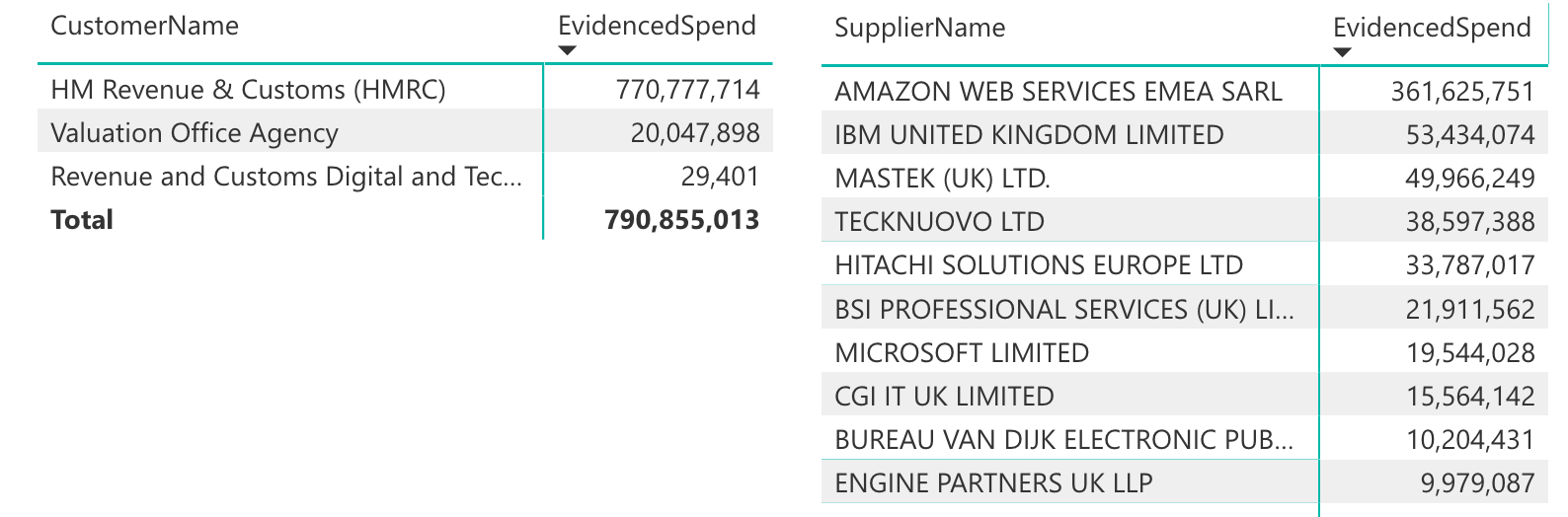Select ENGINE PARTNERS UK LLP row
Image resolution: width=1568 pixels, height=517 pixels.
click(993, 483)
